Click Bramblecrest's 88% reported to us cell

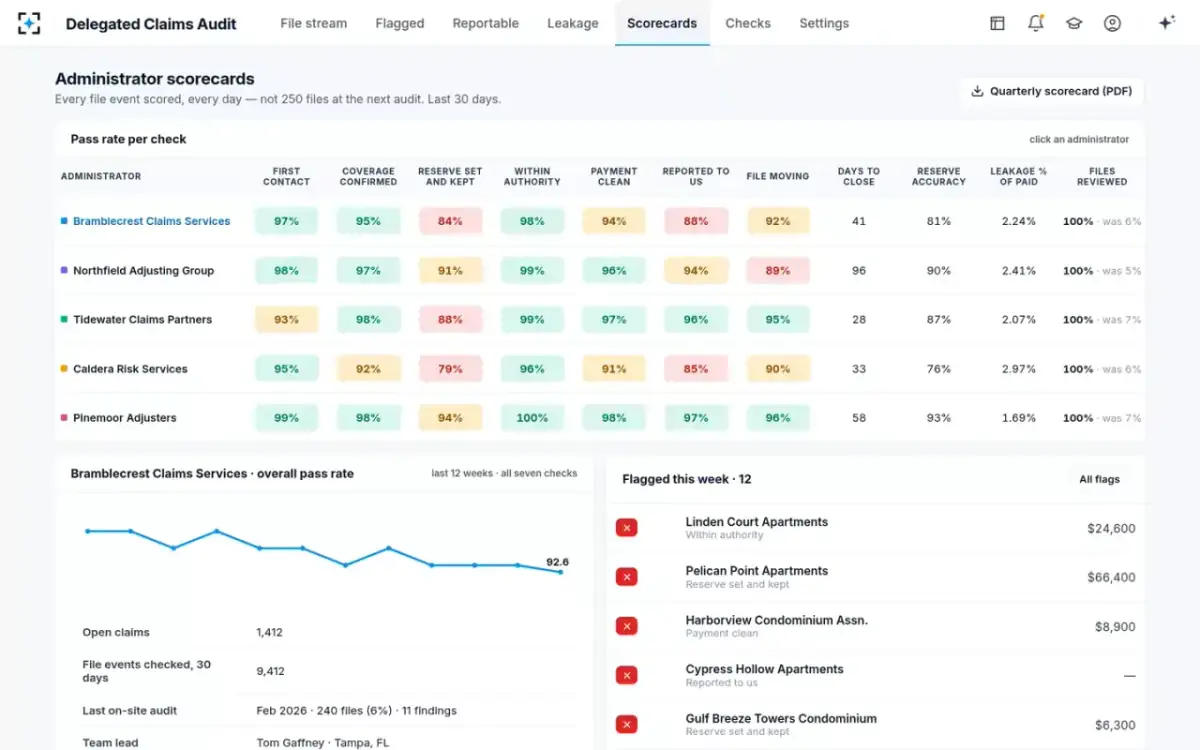coord(696,221)
